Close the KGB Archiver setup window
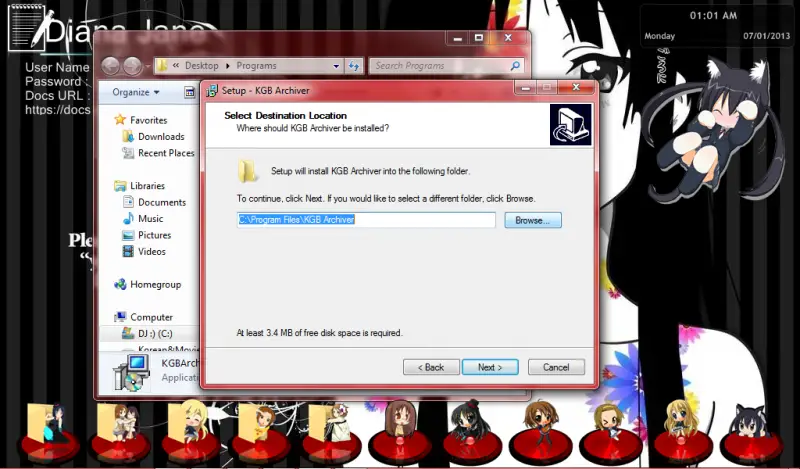This screenshot has width=800, height=469. point(576,88)
